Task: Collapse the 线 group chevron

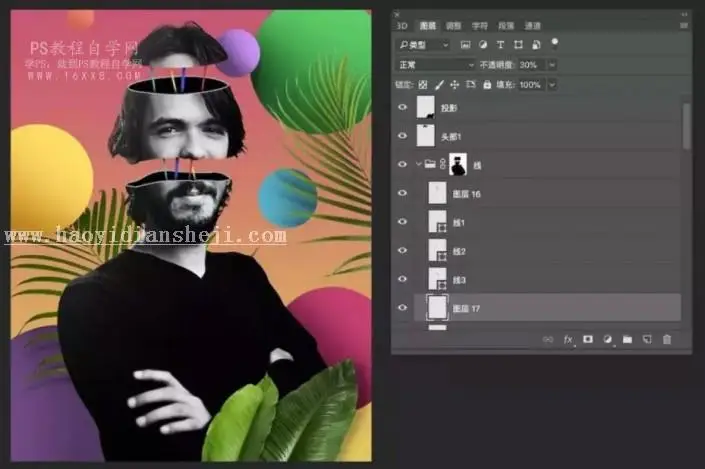Action: (418, 164)
